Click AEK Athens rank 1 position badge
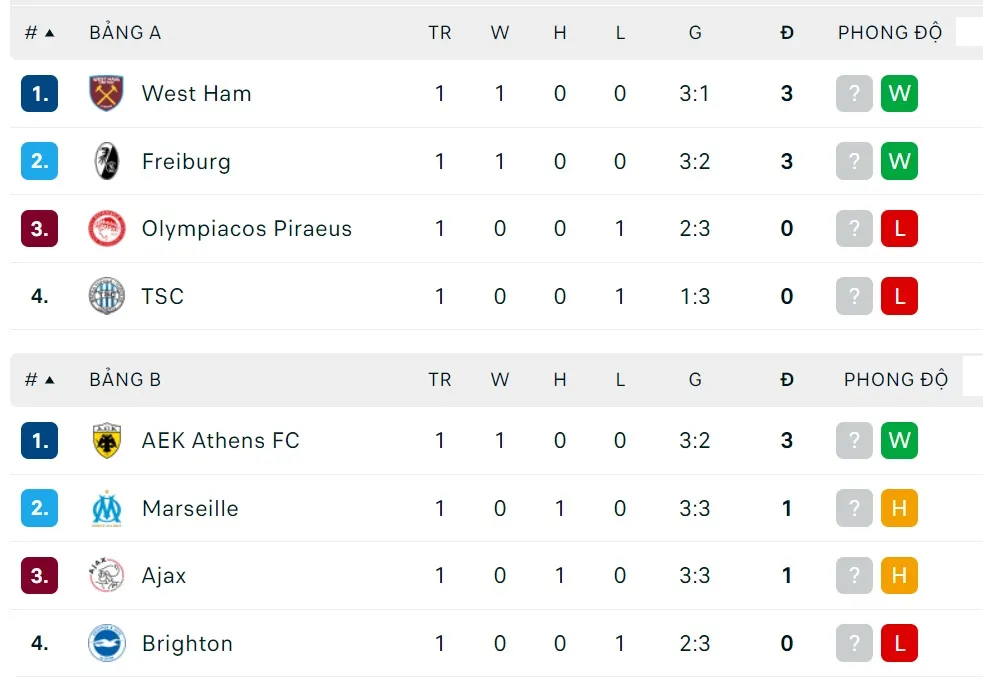983x679 pixels. click(39, 441)
